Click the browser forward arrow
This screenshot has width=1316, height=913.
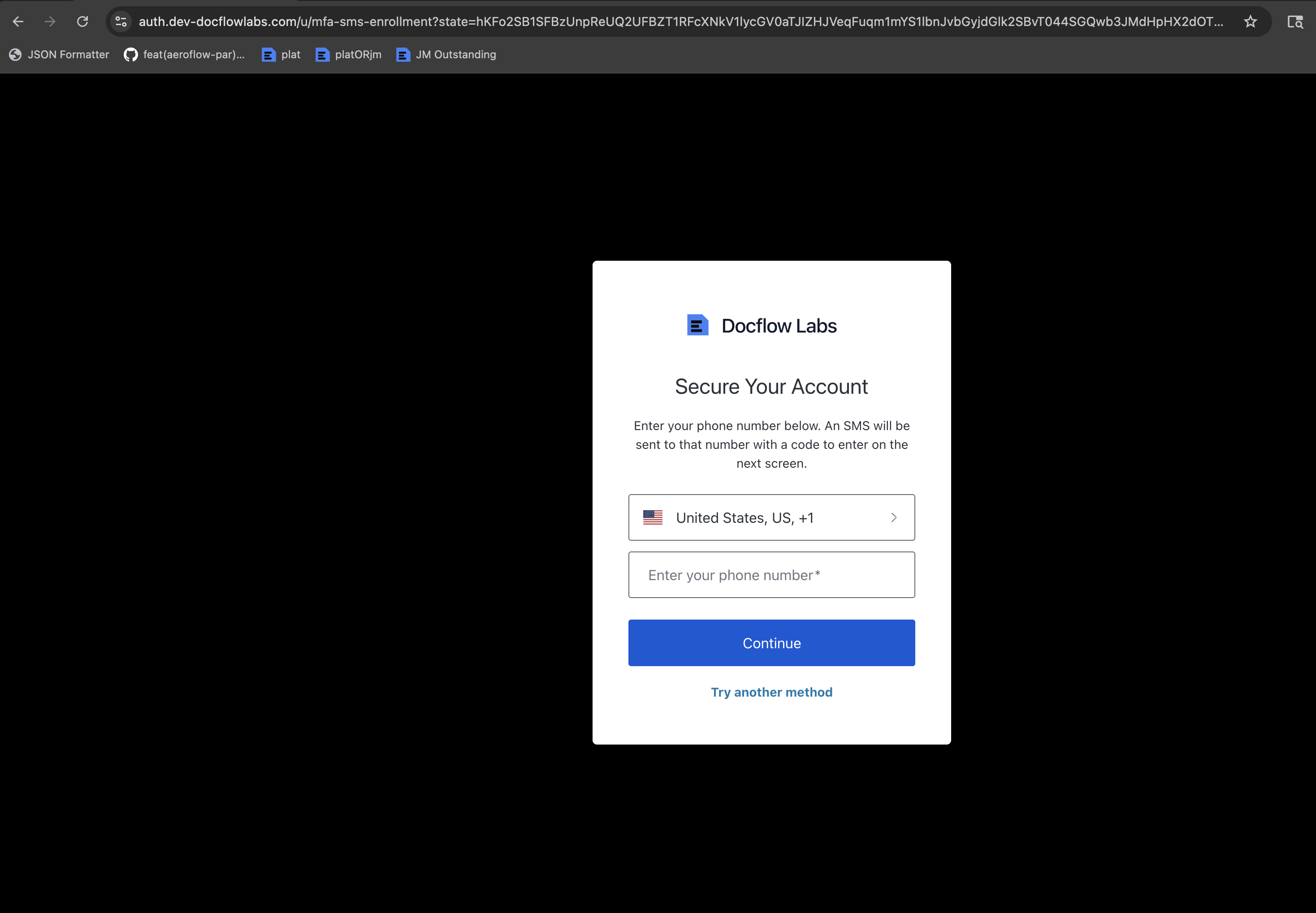(x=50, y=22)
